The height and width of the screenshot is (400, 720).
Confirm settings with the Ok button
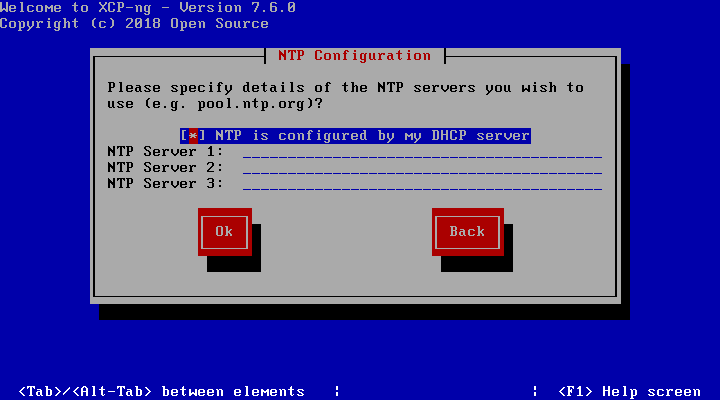225,232
